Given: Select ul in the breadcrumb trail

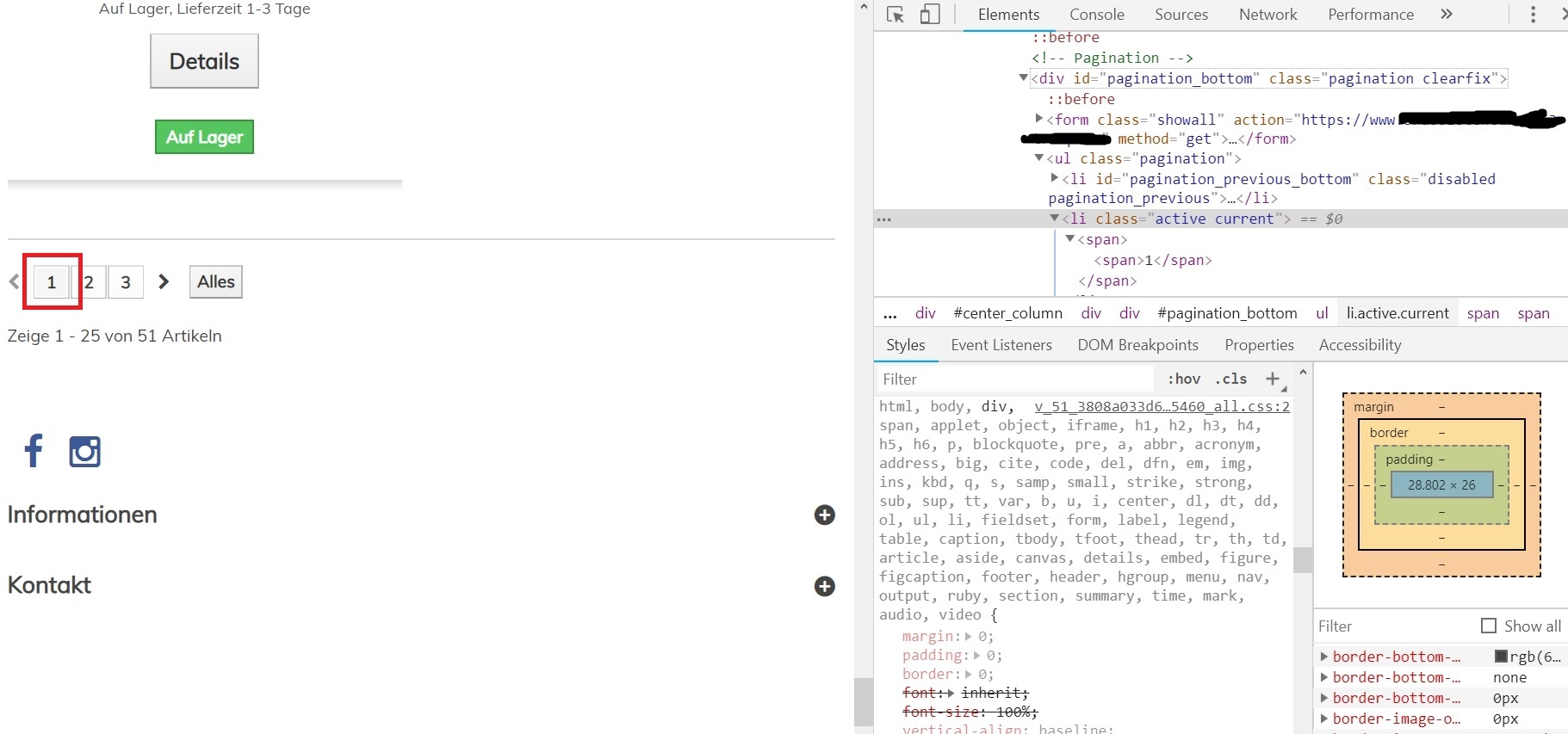Looking at the screenshot, I should point(1322,313).
